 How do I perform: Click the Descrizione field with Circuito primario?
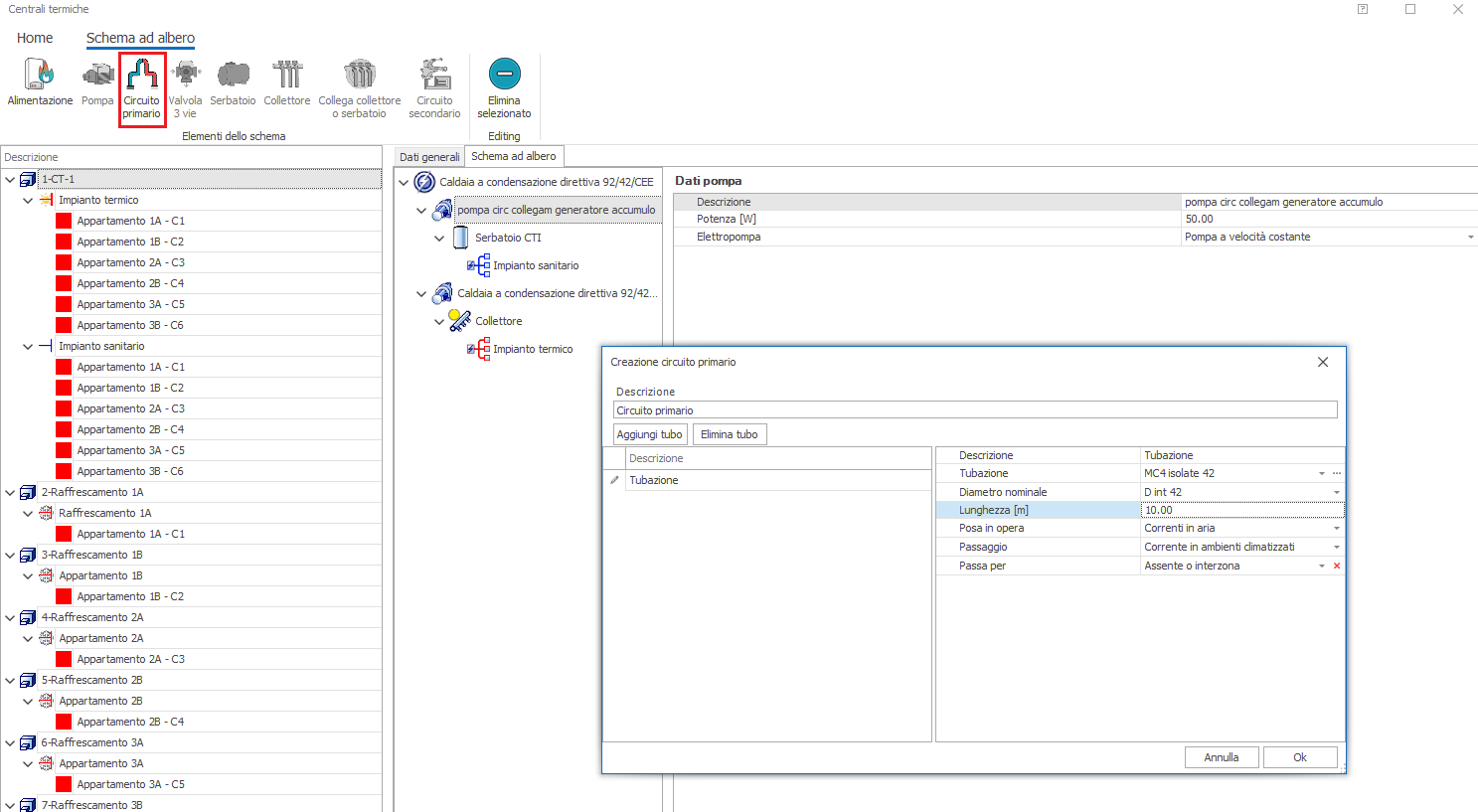tap(974, 410)
